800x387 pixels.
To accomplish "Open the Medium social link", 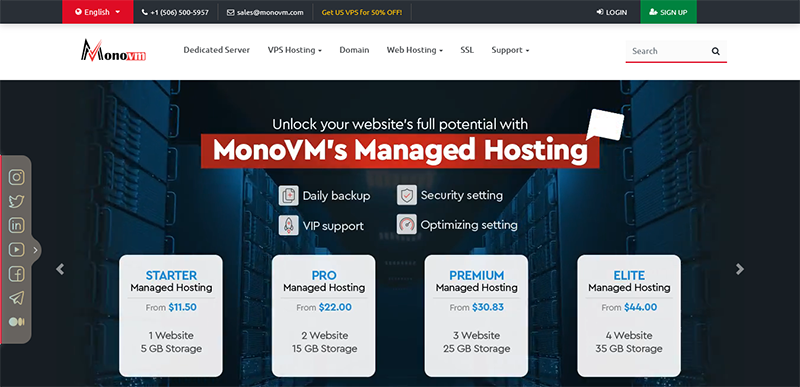I will 17,322.
